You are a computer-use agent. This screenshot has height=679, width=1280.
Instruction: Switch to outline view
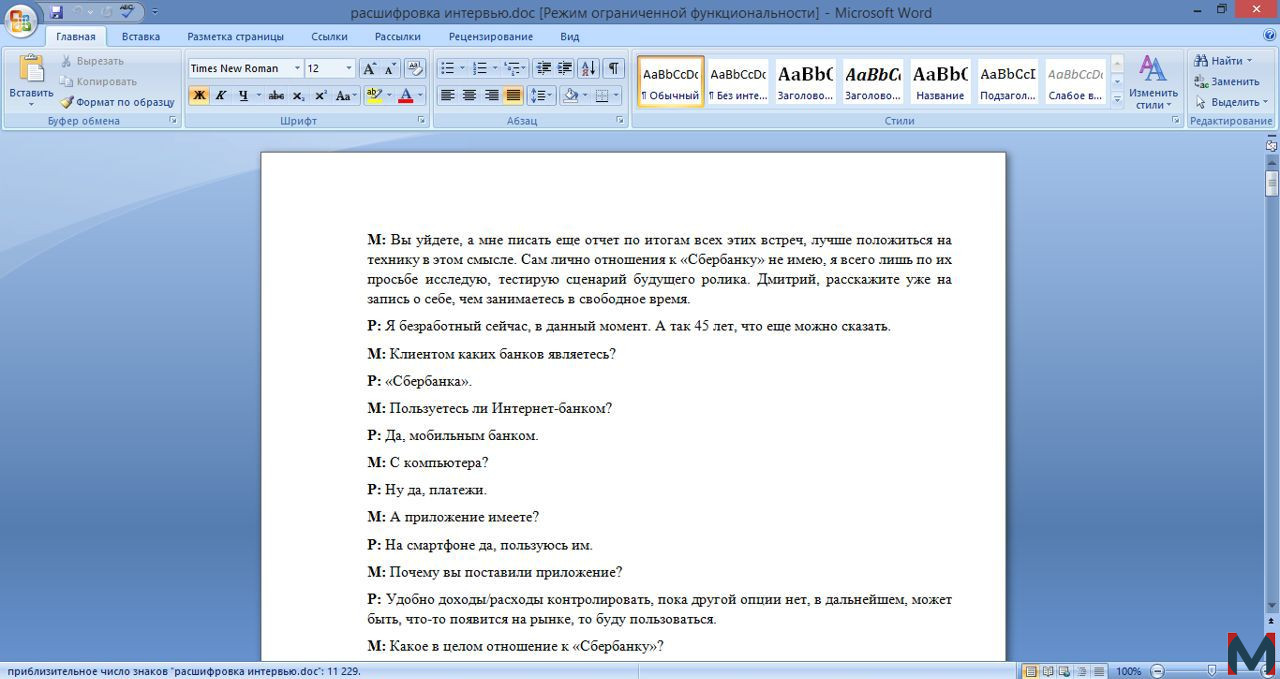pos(1083,671)
